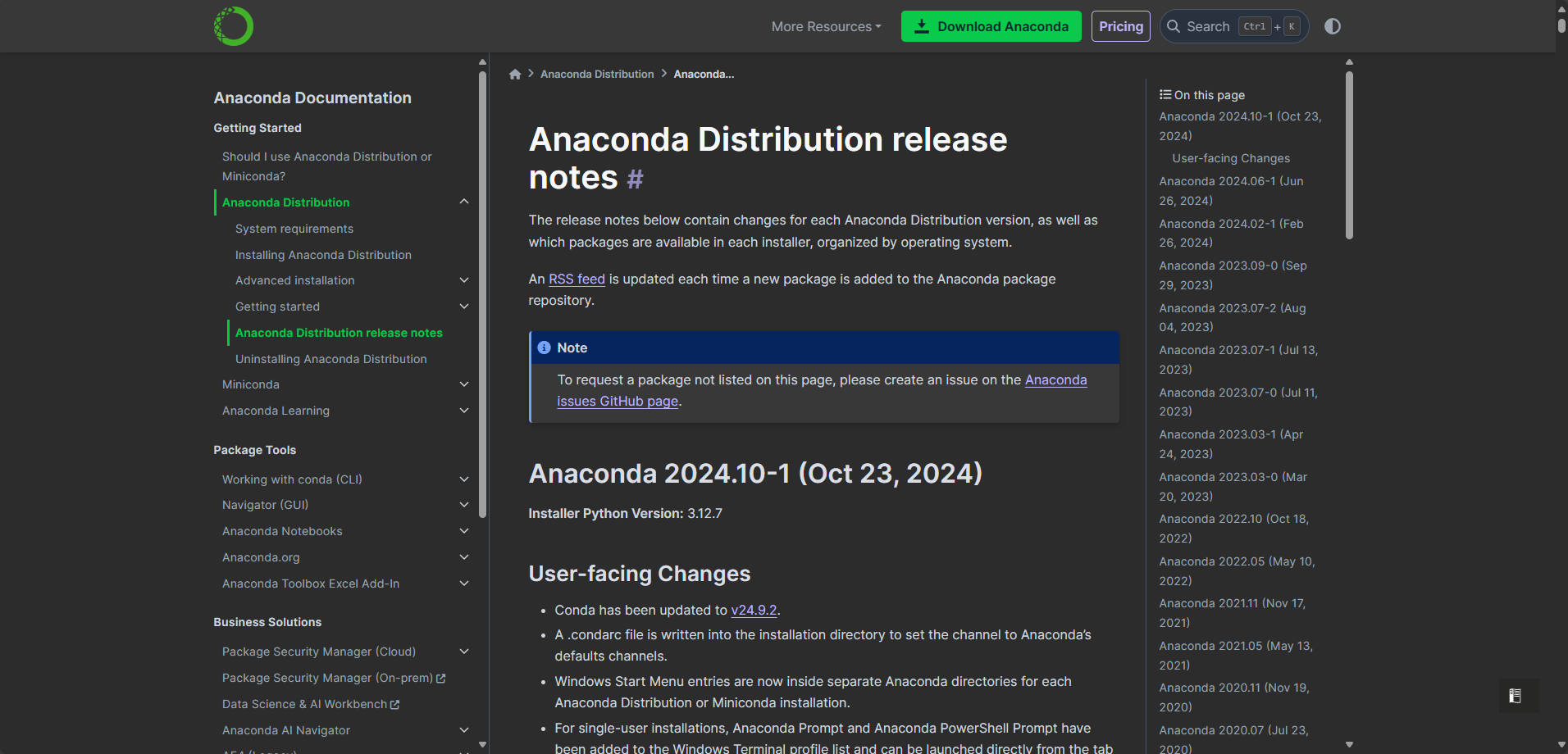Screen dimensions: 1568x754
Task: Click the On this page scrollbar thumb
Action: (1349, 154)
